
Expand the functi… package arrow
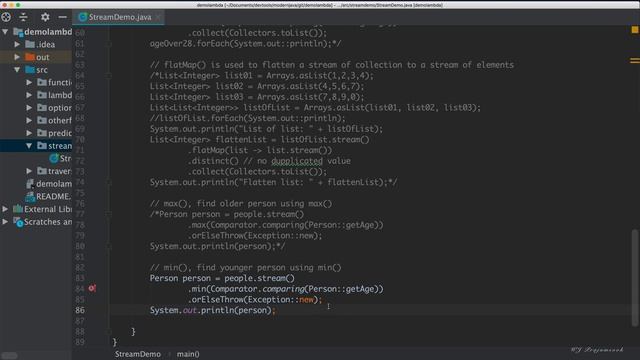click(x=29, y=82)
